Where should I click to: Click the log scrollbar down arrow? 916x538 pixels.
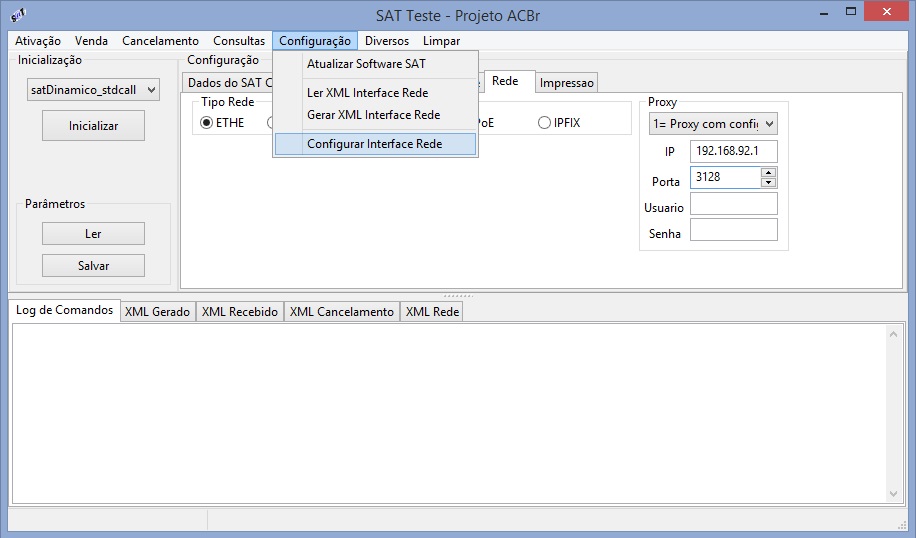click(893, 494)
